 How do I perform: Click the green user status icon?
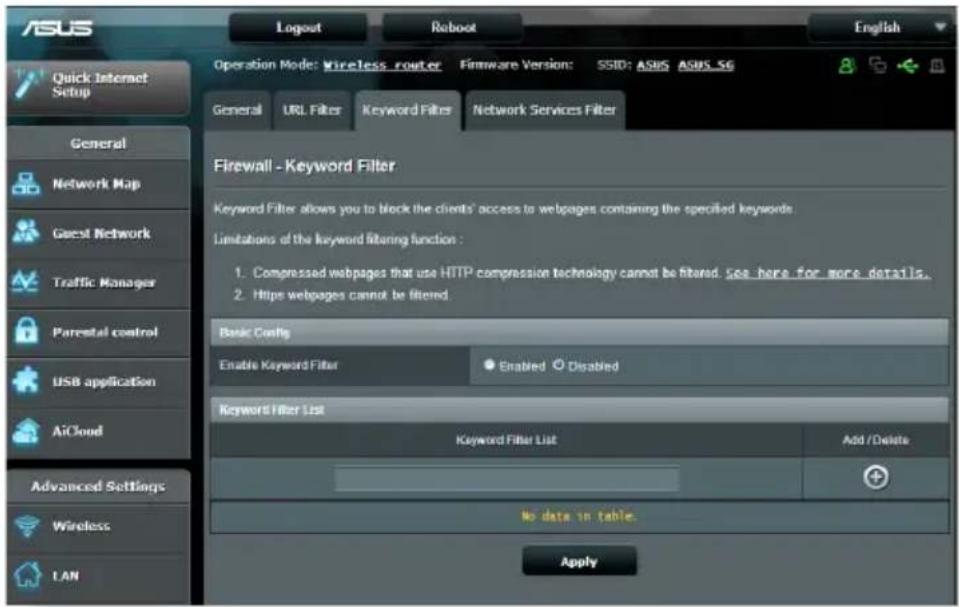pos(846,65)
